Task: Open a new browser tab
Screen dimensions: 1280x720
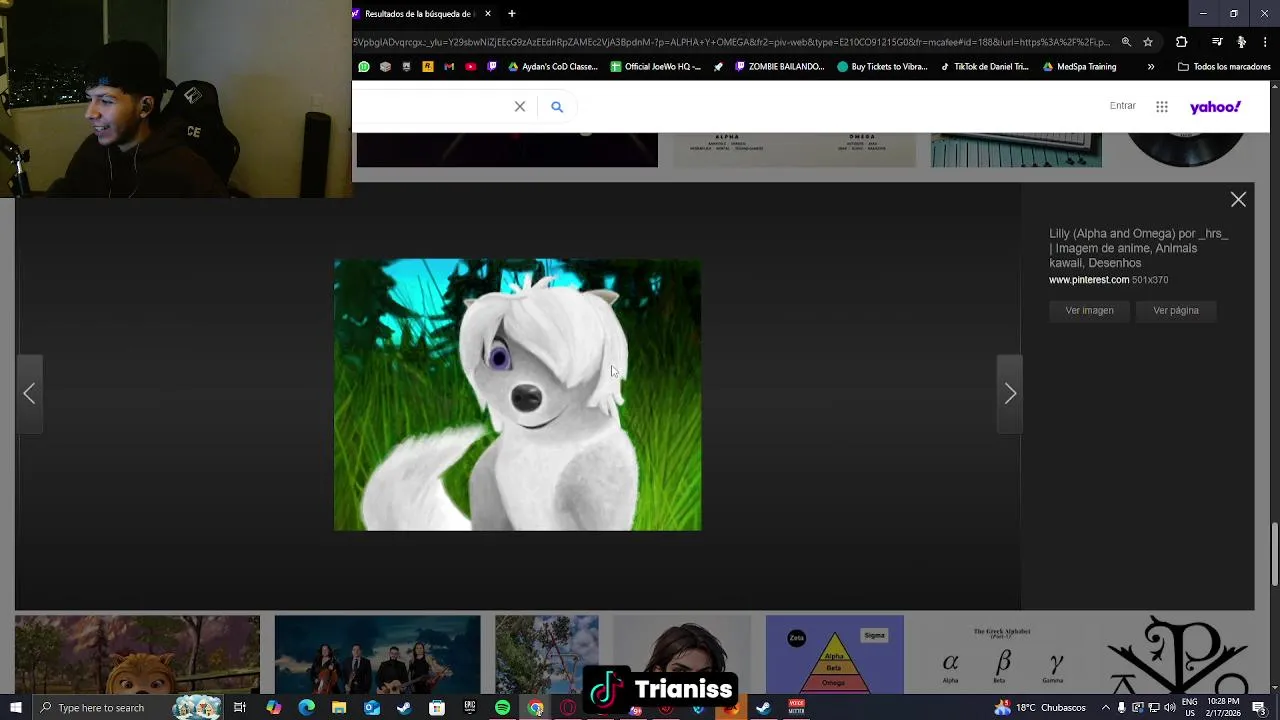Action: [x=511, y=14]
